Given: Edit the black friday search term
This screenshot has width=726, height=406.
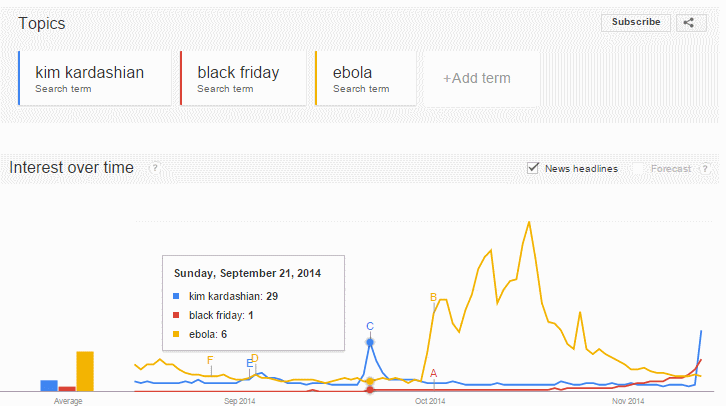Looking at the screenshot, I should click(243, 78).
